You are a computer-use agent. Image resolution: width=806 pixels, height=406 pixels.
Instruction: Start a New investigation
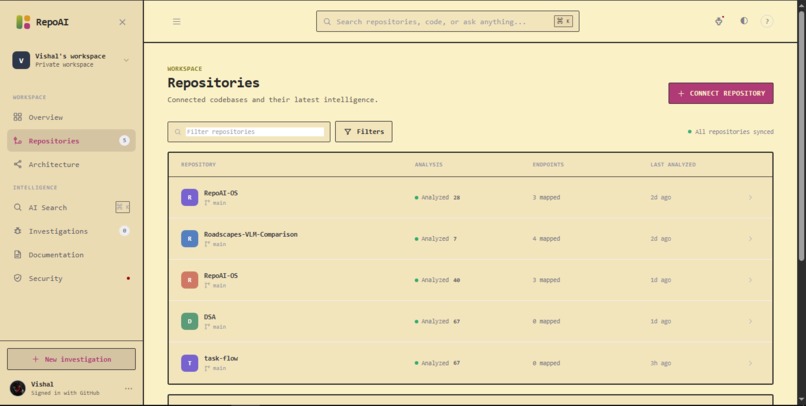(x=71, y=359)
